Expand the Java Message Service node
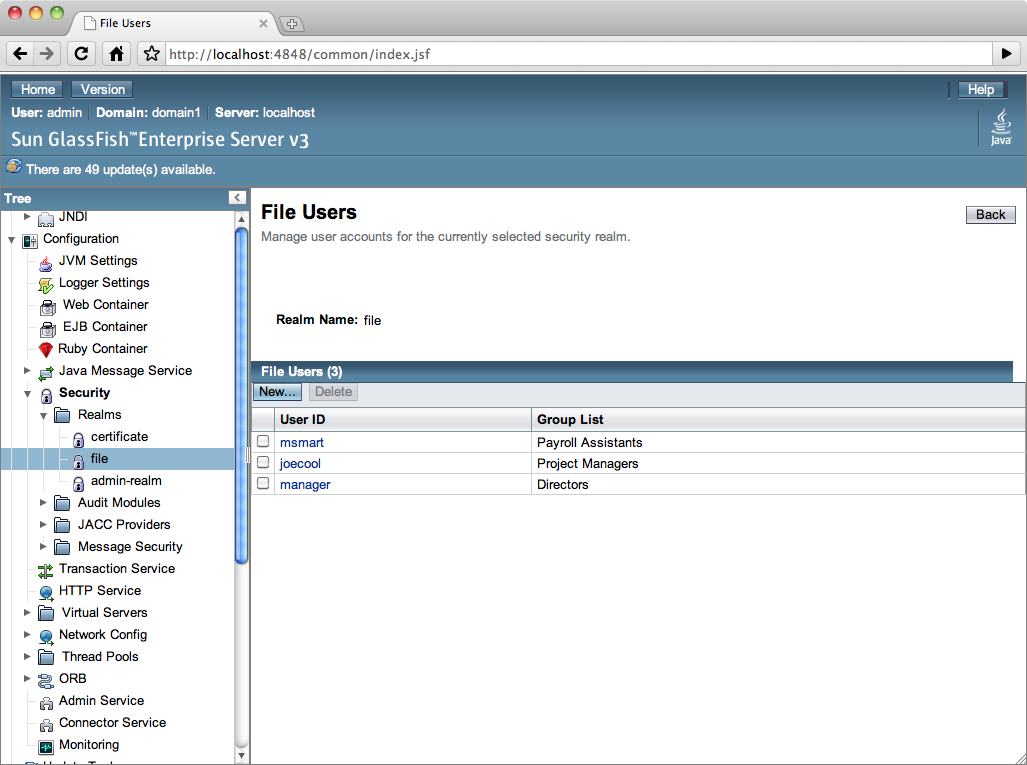This screenshot has height=765, width=1027. point(27,370)
